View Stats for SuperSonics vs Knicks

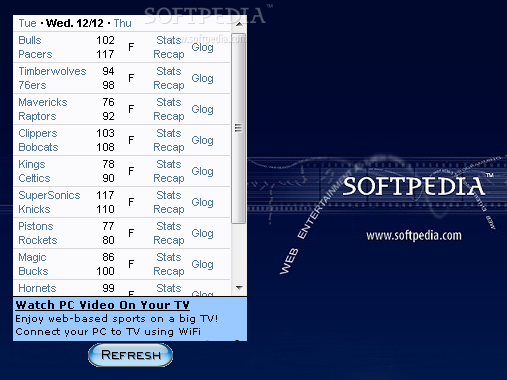point(169,195)
